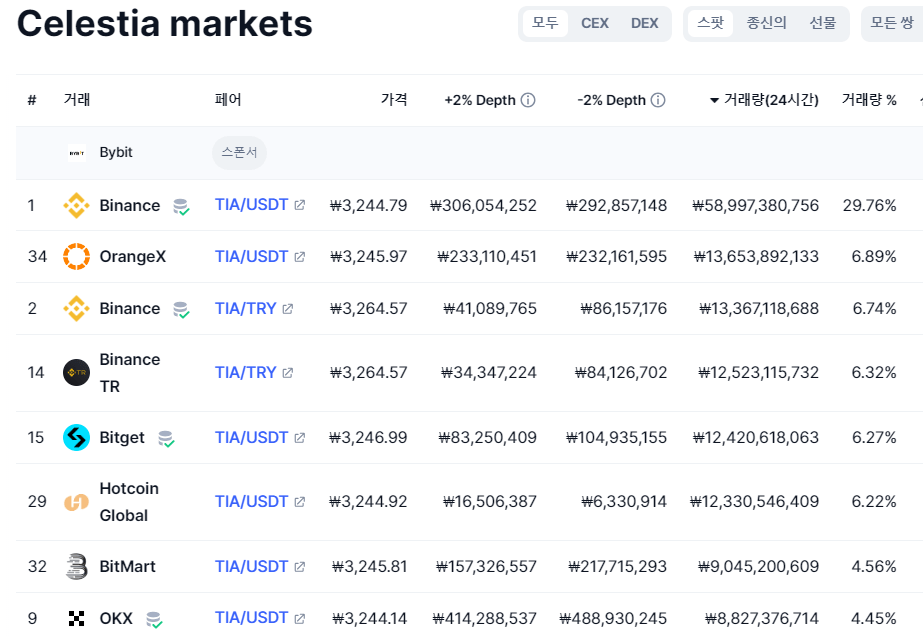923x636 pixels.
Task: Open the Bitget exchange name
Action: 122,438
